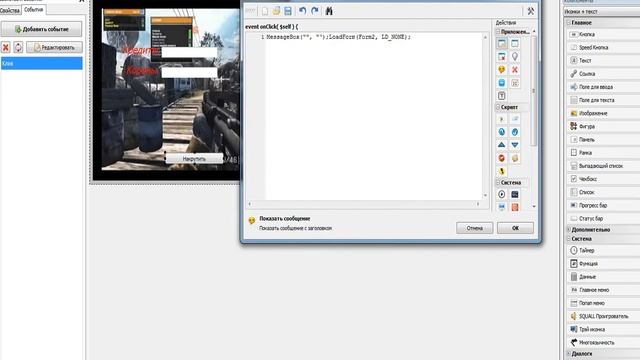
Task: Click the lower white input field on form
Action: click(x=189, y=72)
